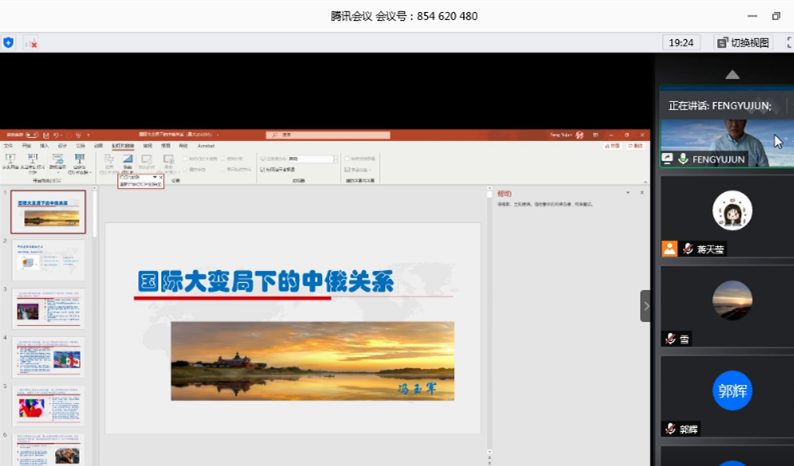Select slide 1 thumbnail in slide panel
The height and width of the screenshot is (466, 794).
tap(48, 212)
